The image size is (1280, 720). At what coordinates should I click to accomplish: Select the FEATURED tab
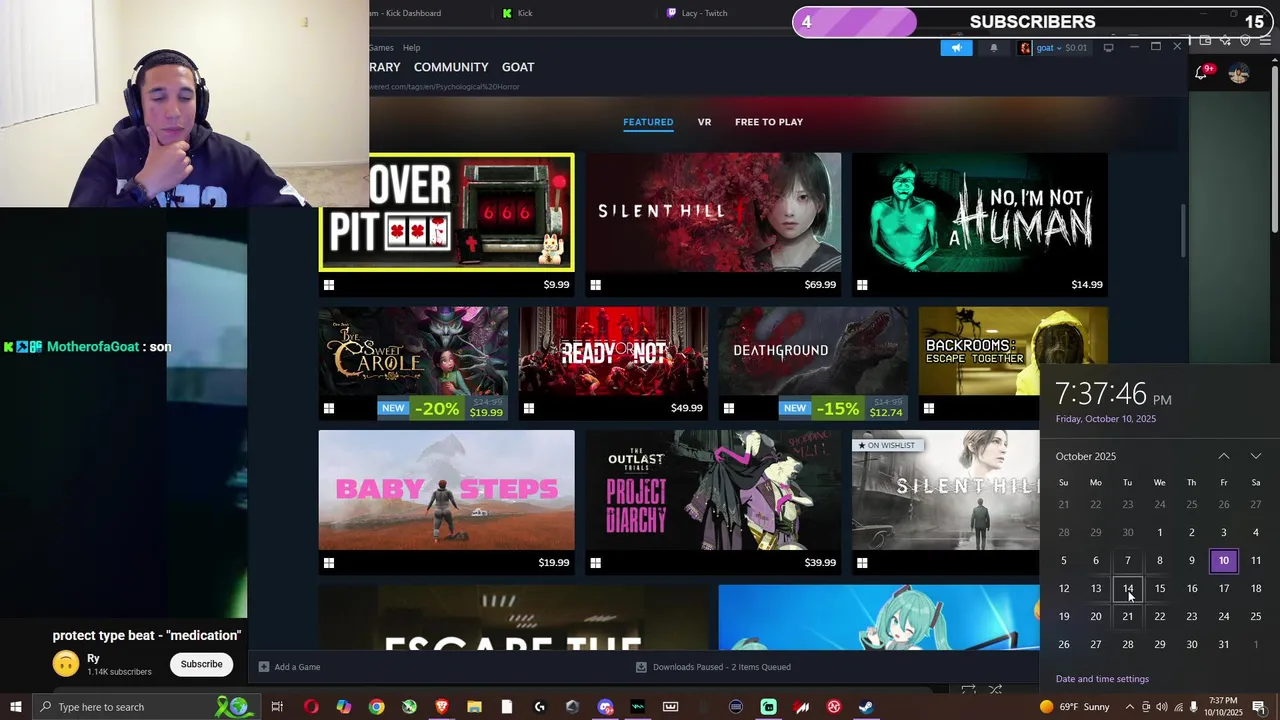coord(648,122)
